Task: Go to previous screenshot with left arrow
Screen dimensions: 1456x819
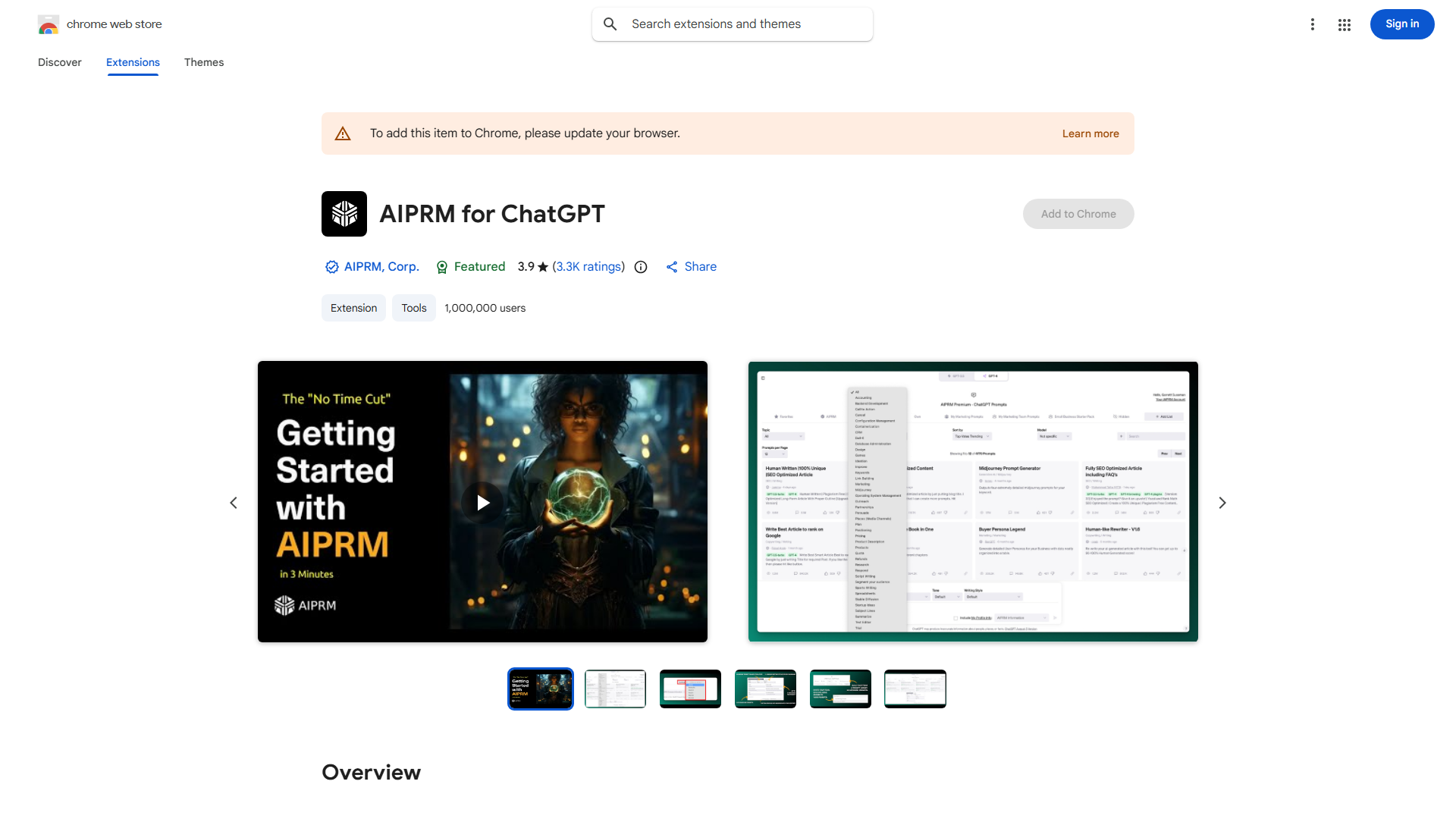Action: coord(234,502)
